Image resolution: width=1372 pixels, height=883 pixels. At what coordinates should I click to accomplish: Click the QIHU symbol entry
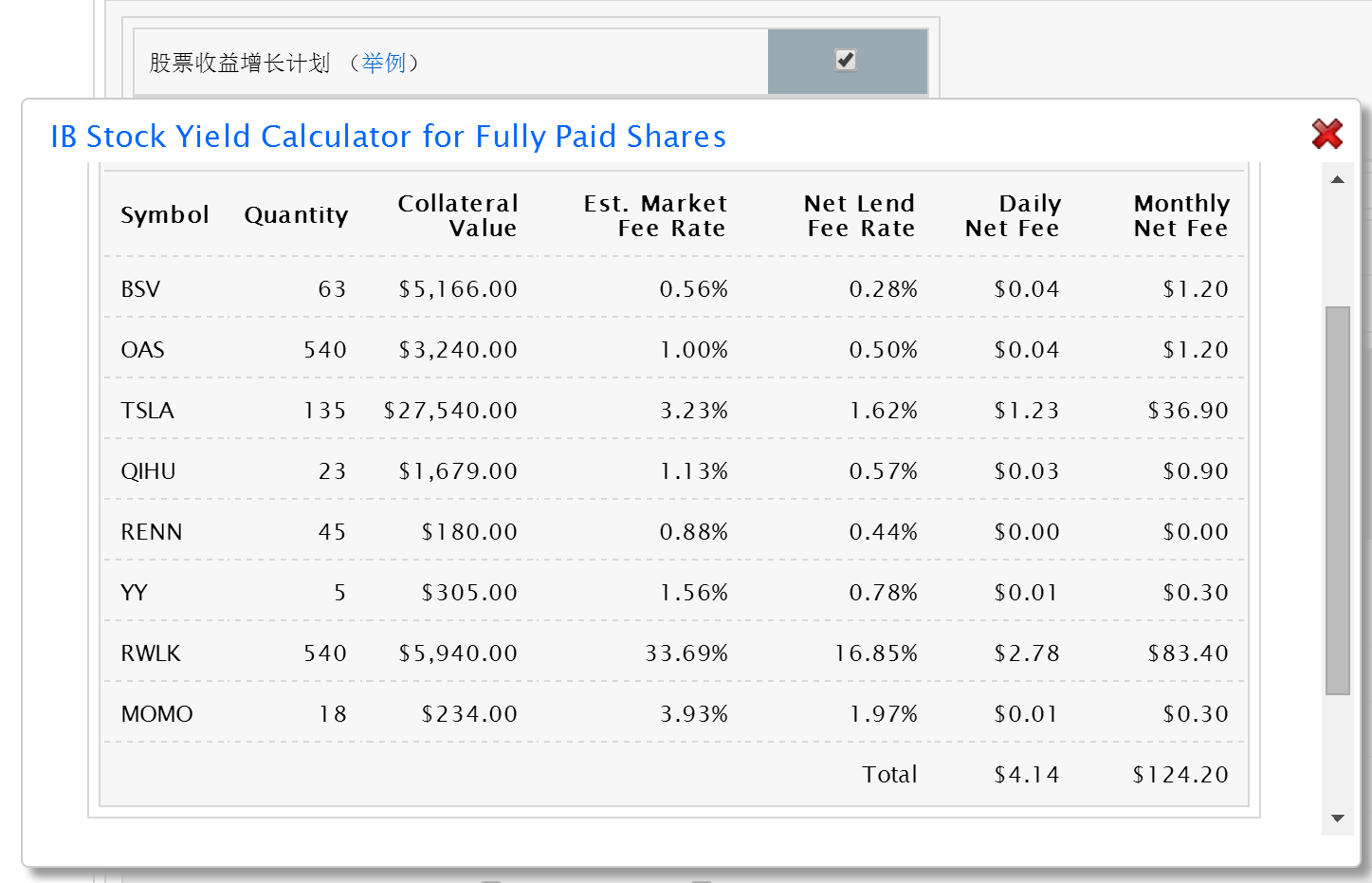pyautogui.click(x=148, y=471)
